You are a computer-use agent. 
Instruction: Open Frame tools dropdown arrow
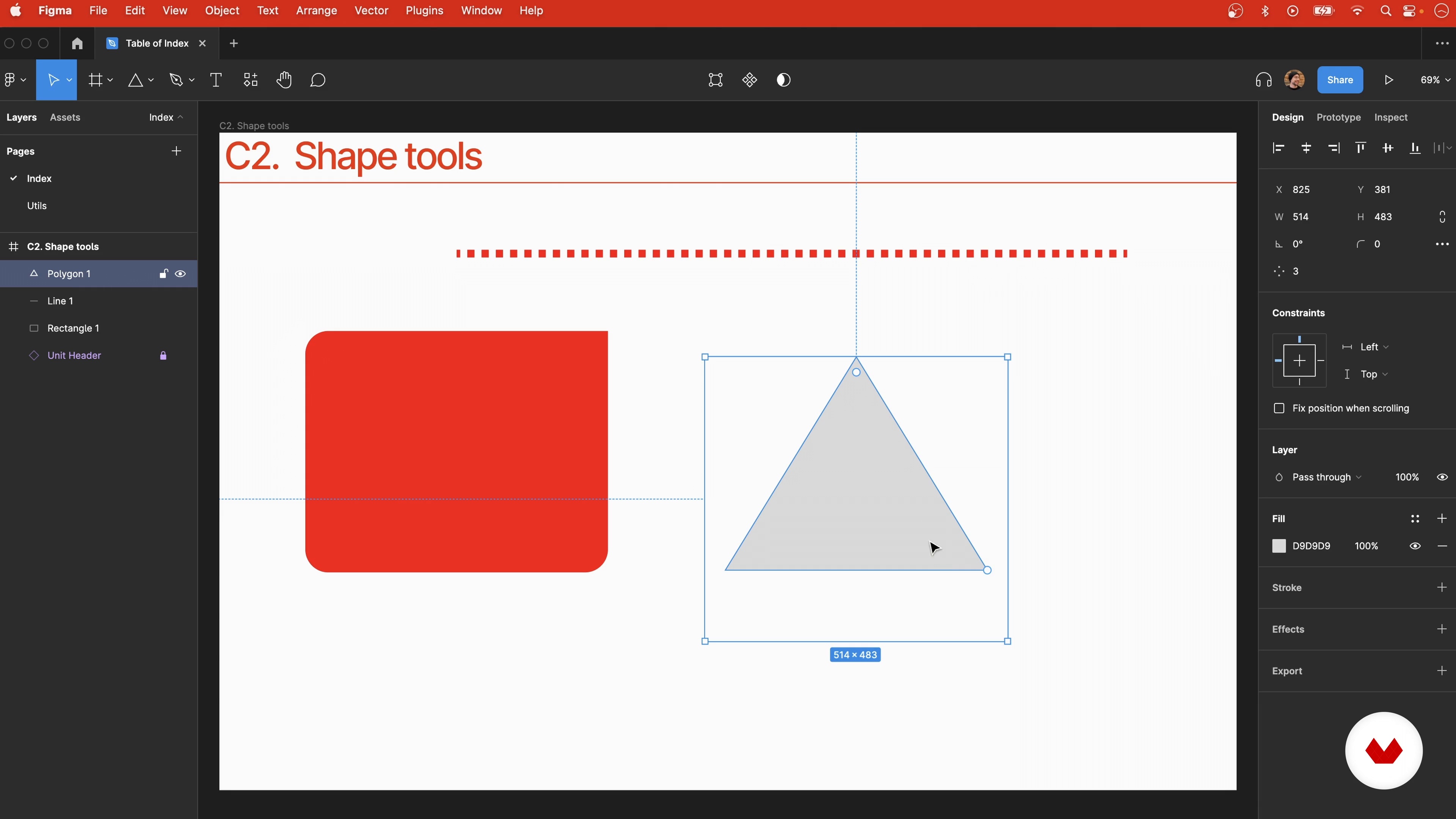pos(110,80)
